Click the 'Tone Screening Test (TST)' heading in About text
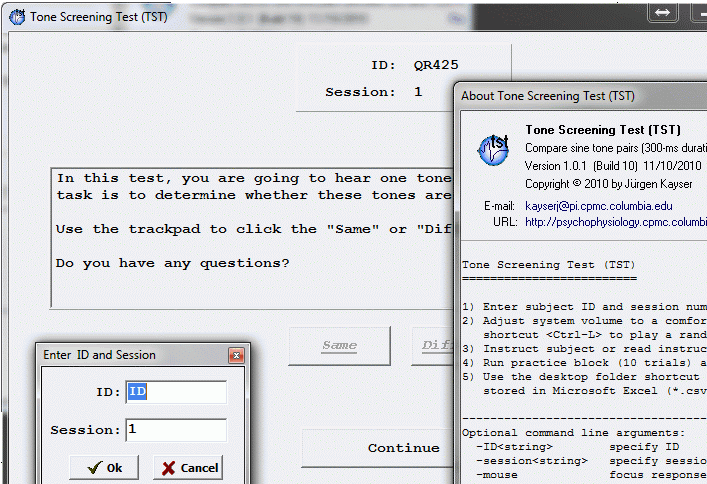 click(x=549, y=265)
